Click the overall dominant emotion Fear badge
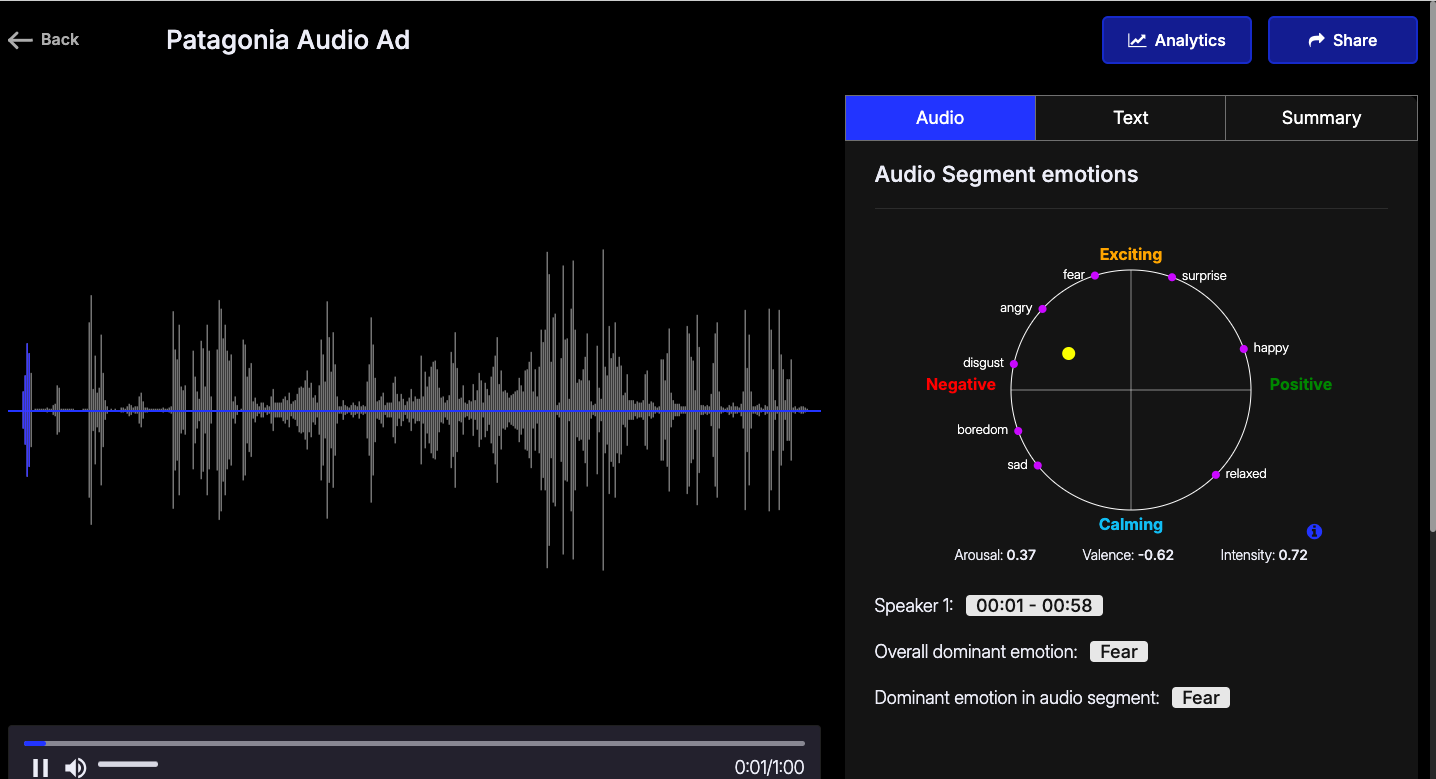This screenshot has width=1436, height=779. [x=1119, y=652]
